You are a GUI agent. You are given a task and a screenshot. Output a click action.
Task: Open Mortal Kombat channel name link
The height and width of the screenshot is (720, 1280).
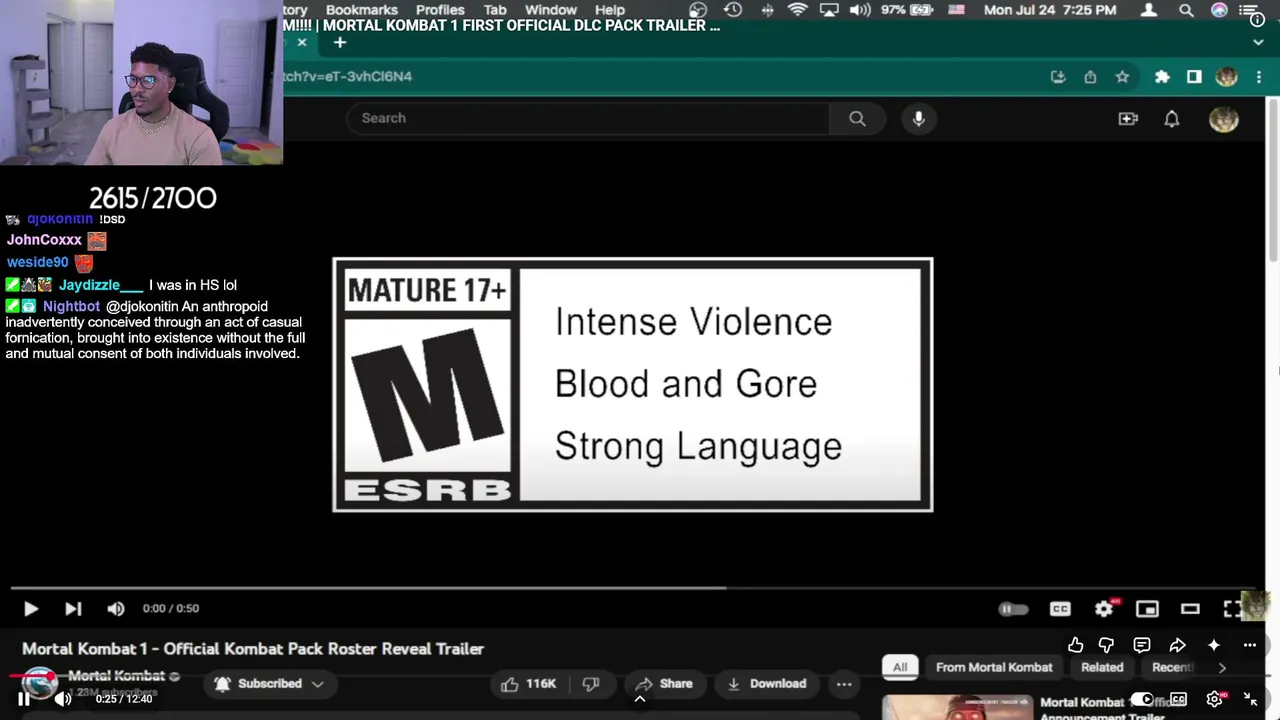(116, 676)
